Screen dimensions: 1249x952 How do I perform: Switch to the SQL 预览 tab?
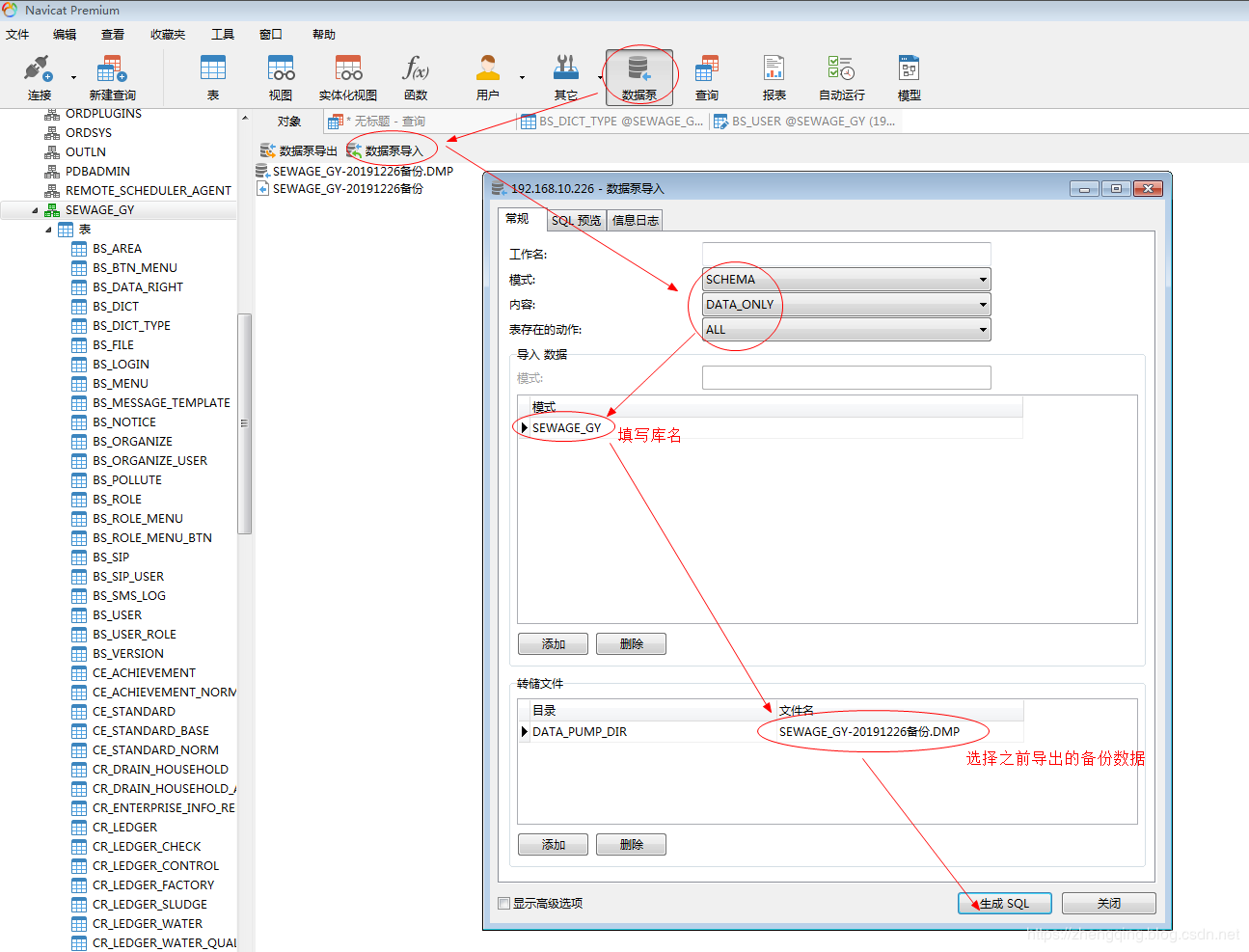point(576,220)
